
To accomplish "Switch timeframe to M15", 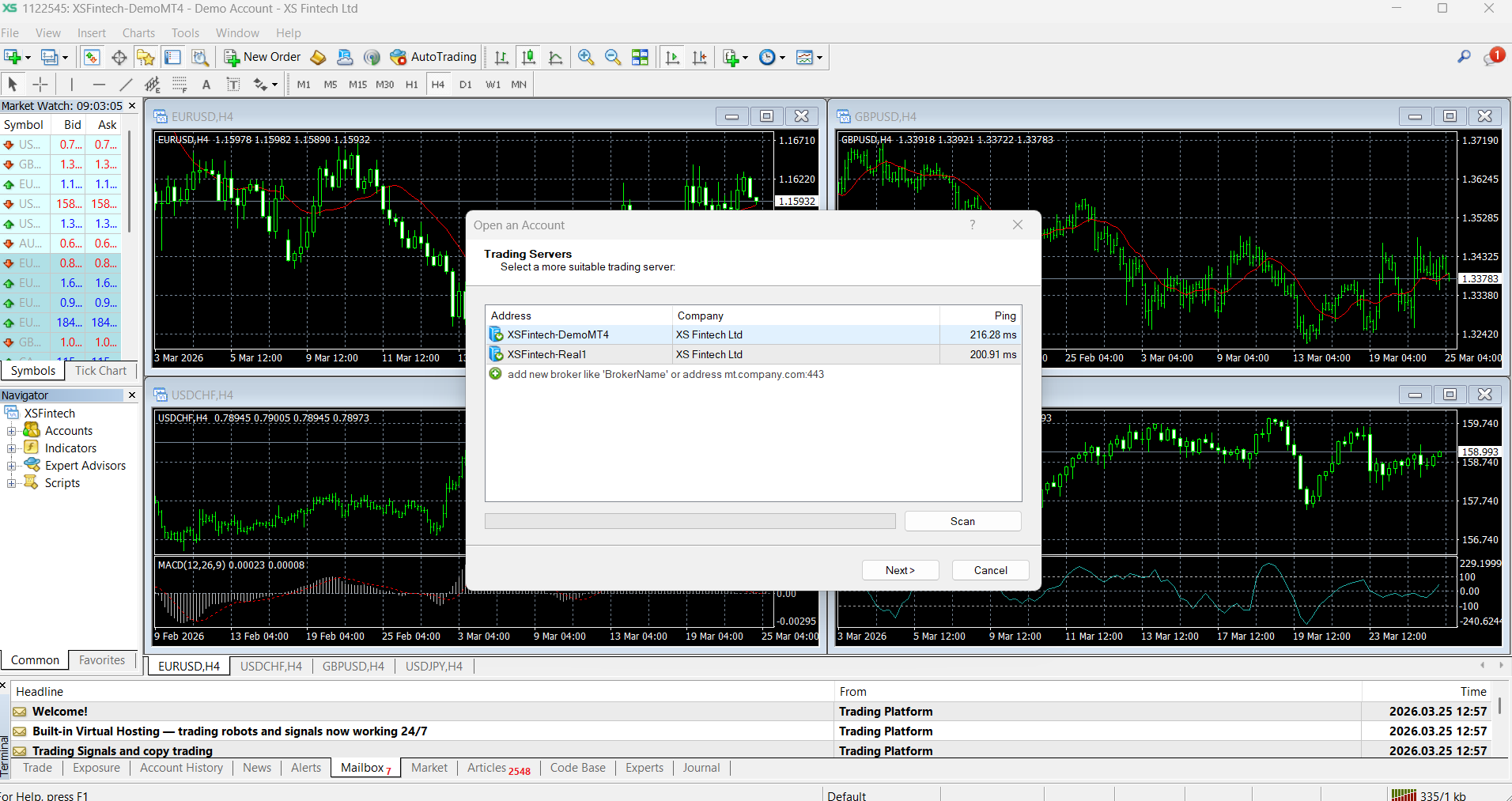I will 357,85.
